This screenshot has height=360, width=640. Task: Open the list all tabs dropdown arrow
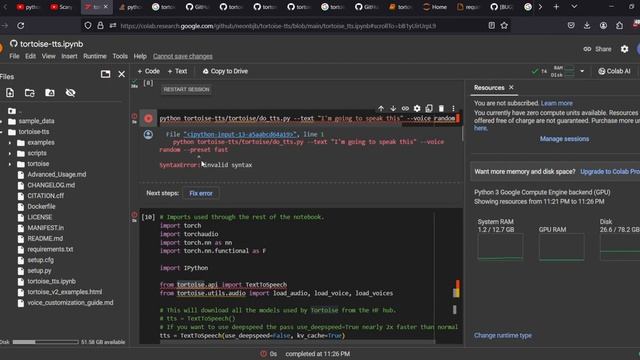pos(574,7)
